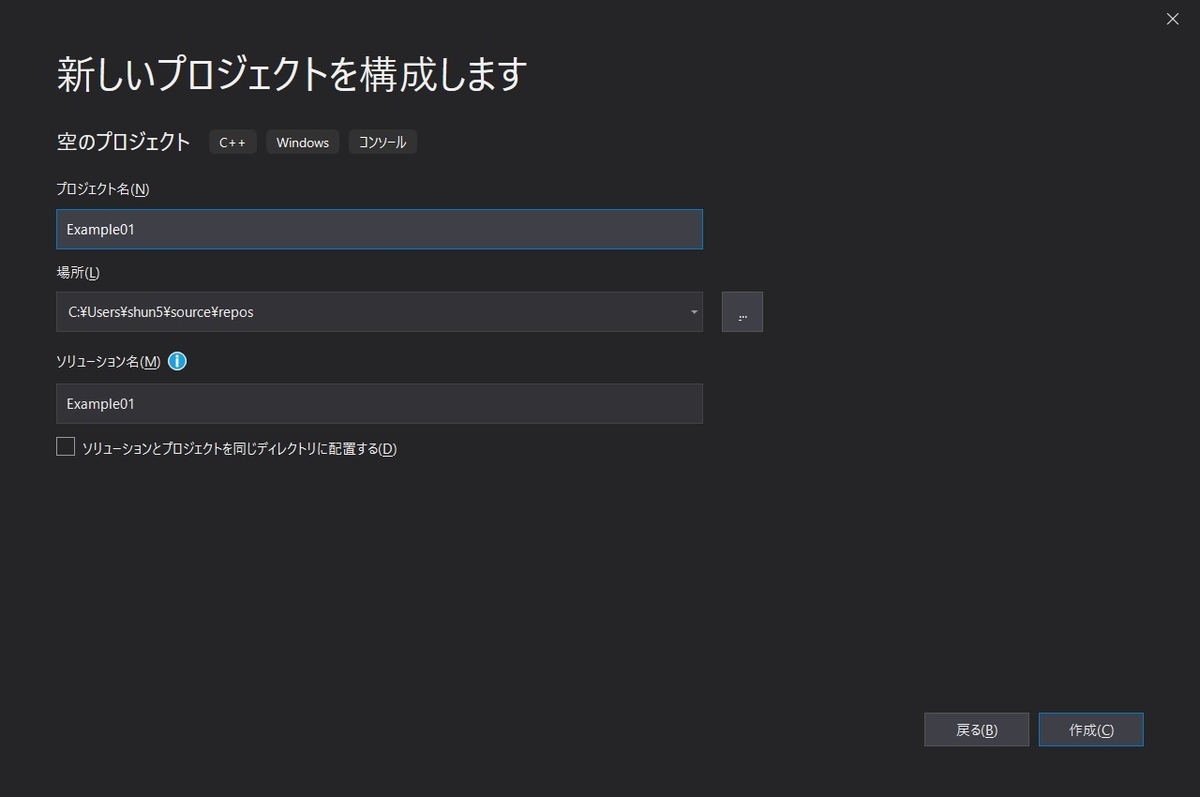Click the 新しいプロジェクトを構成します heading
Image resolution: width=1200 pixels, height=797 pixels.
[x=291, y=75]
